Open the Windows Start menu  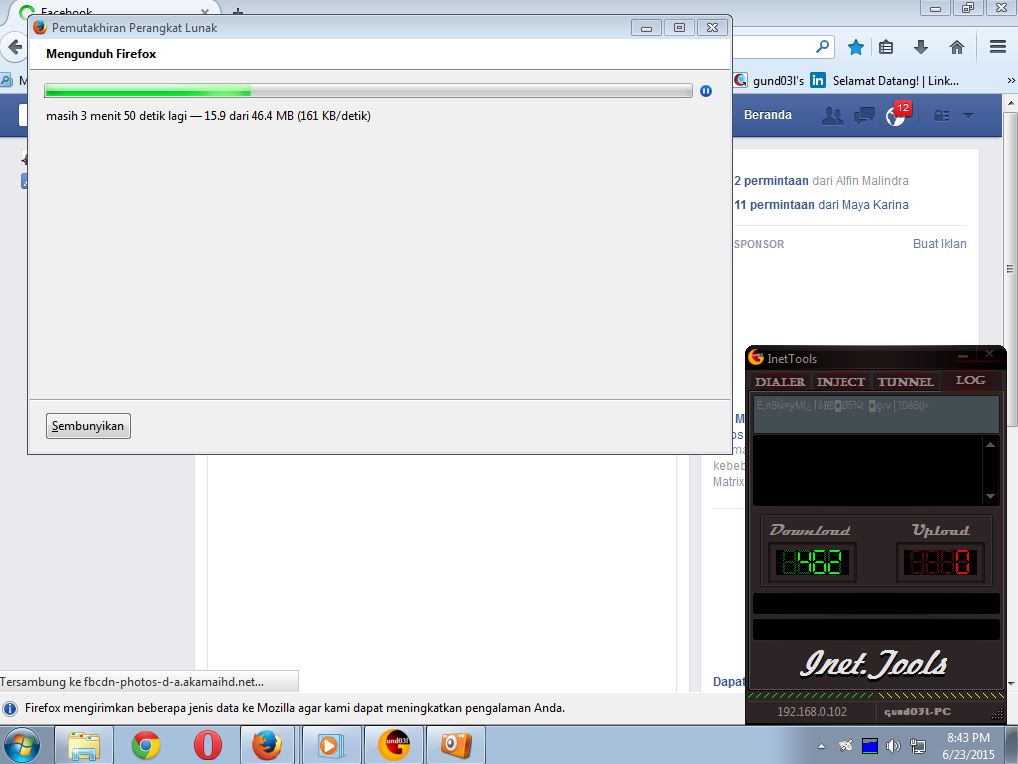pos(22,745)
